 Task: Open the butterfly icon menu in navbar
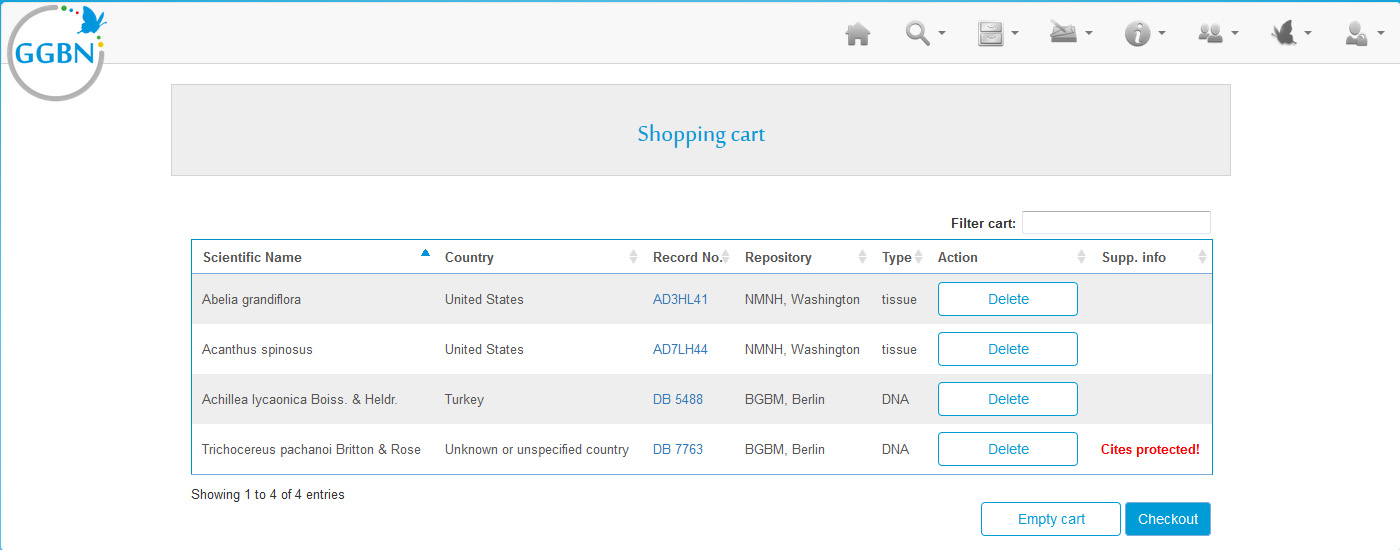pos(1290,34)
